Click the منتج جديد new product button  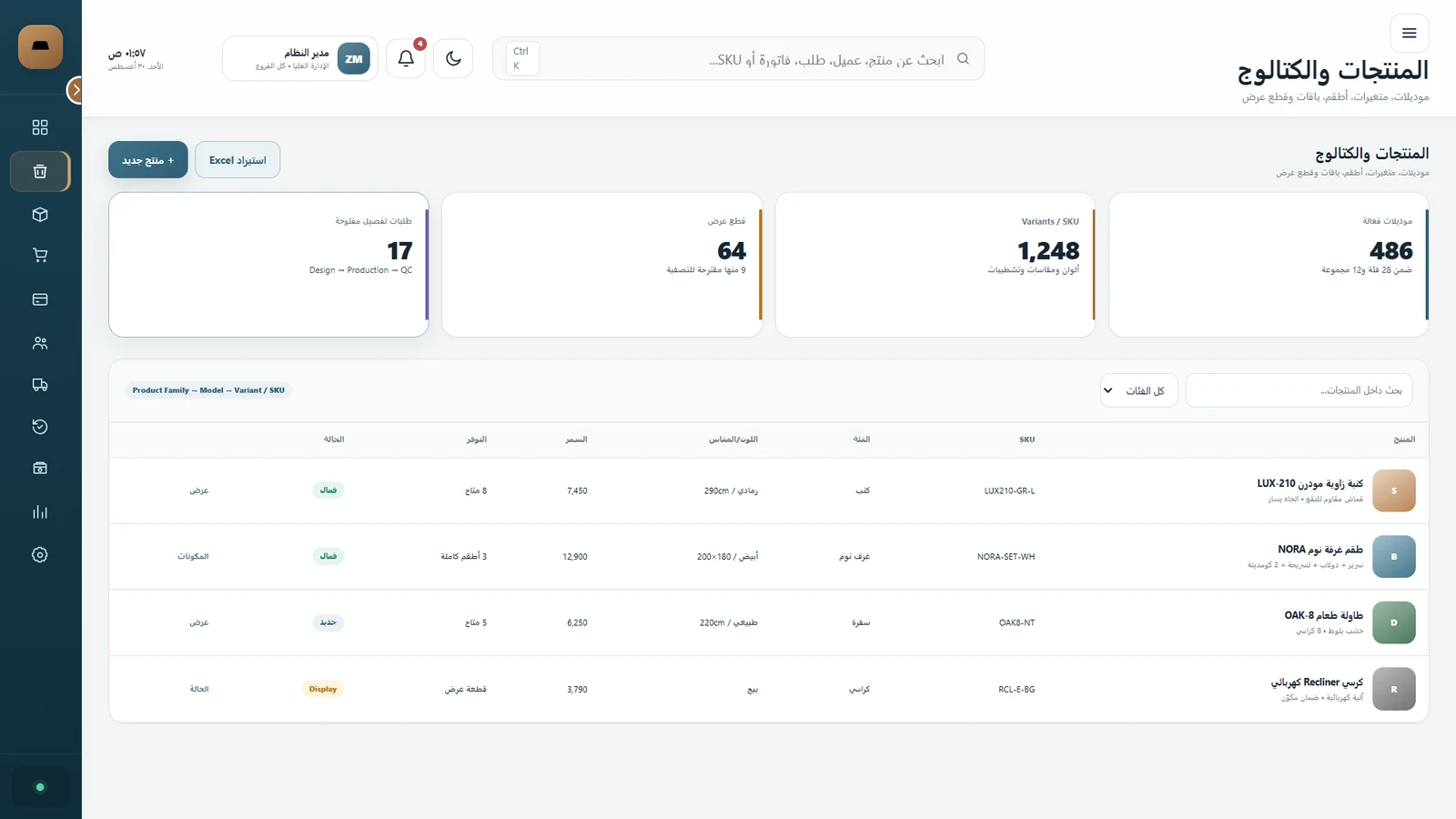pyautogui.click(x=148, y=160)
